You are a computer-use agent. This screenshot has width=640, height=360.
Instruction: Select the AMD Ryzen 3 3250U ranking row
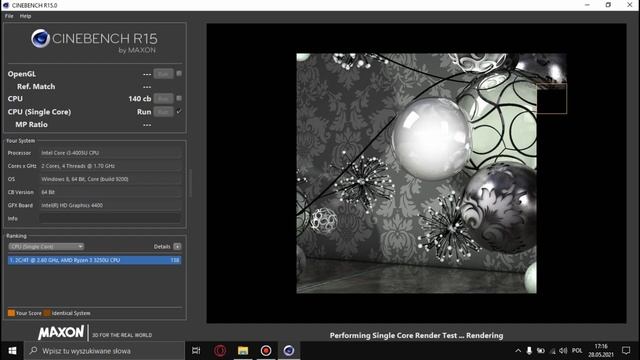(94, 260)
